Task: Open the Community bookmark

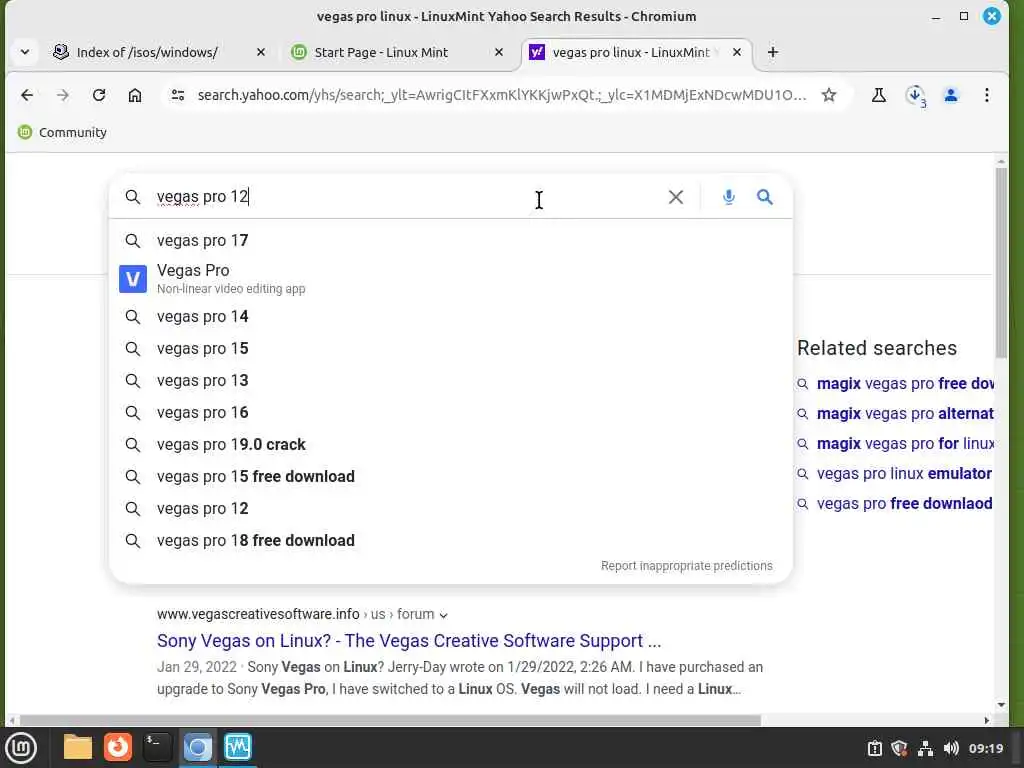Action: point(63,133)
